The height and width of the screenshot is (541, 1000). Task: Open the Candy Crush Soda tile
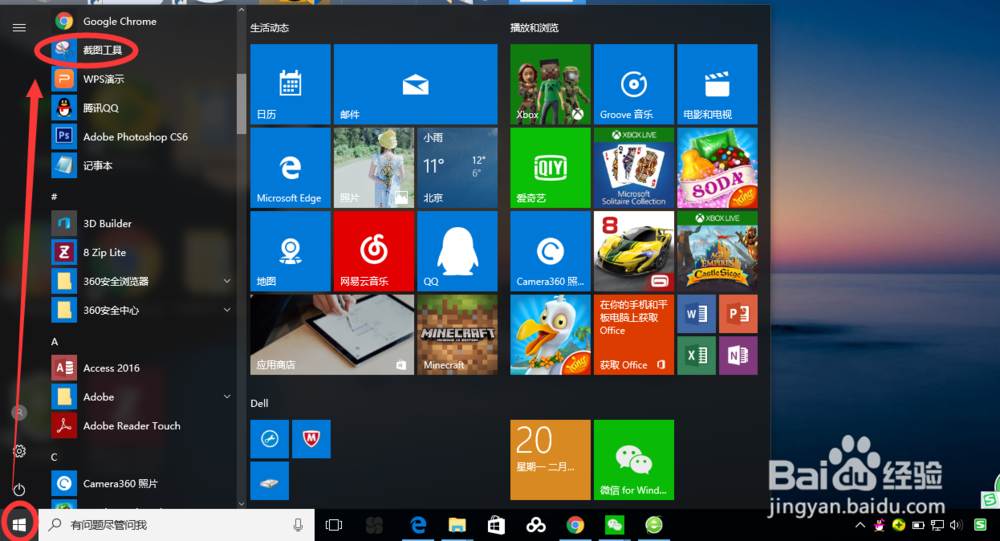tap(717, 168)
